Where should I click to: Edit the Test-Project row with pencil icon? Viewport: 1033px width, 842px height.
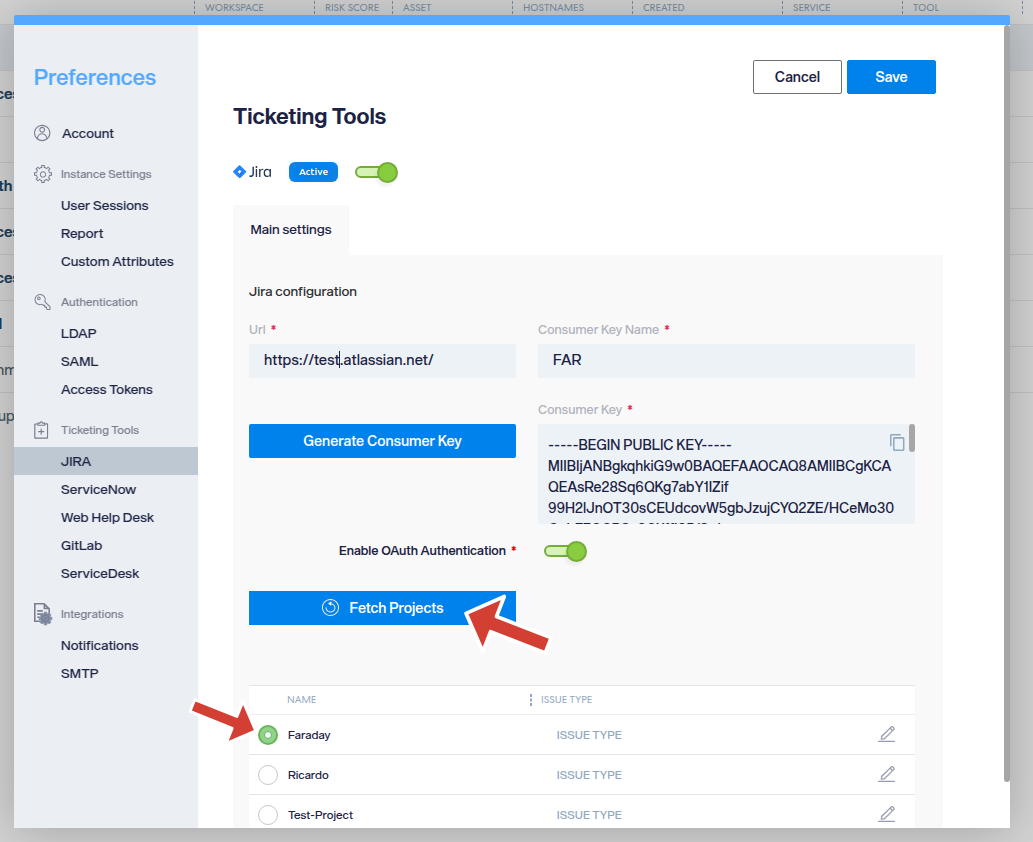tap(887, 814)
